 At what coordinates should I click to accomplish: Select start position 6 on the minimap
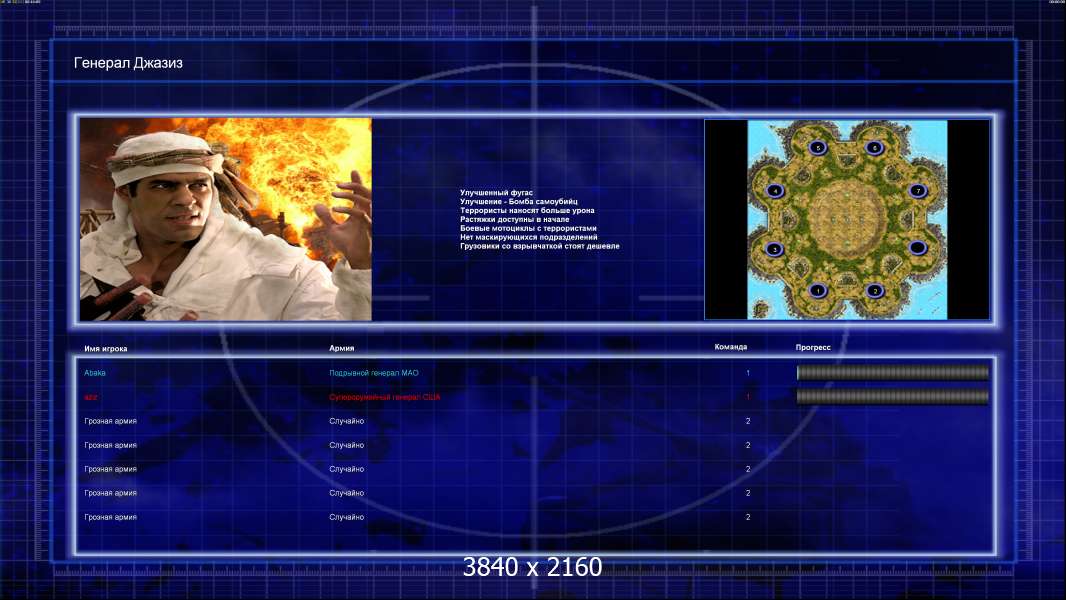tap(875, 147)
